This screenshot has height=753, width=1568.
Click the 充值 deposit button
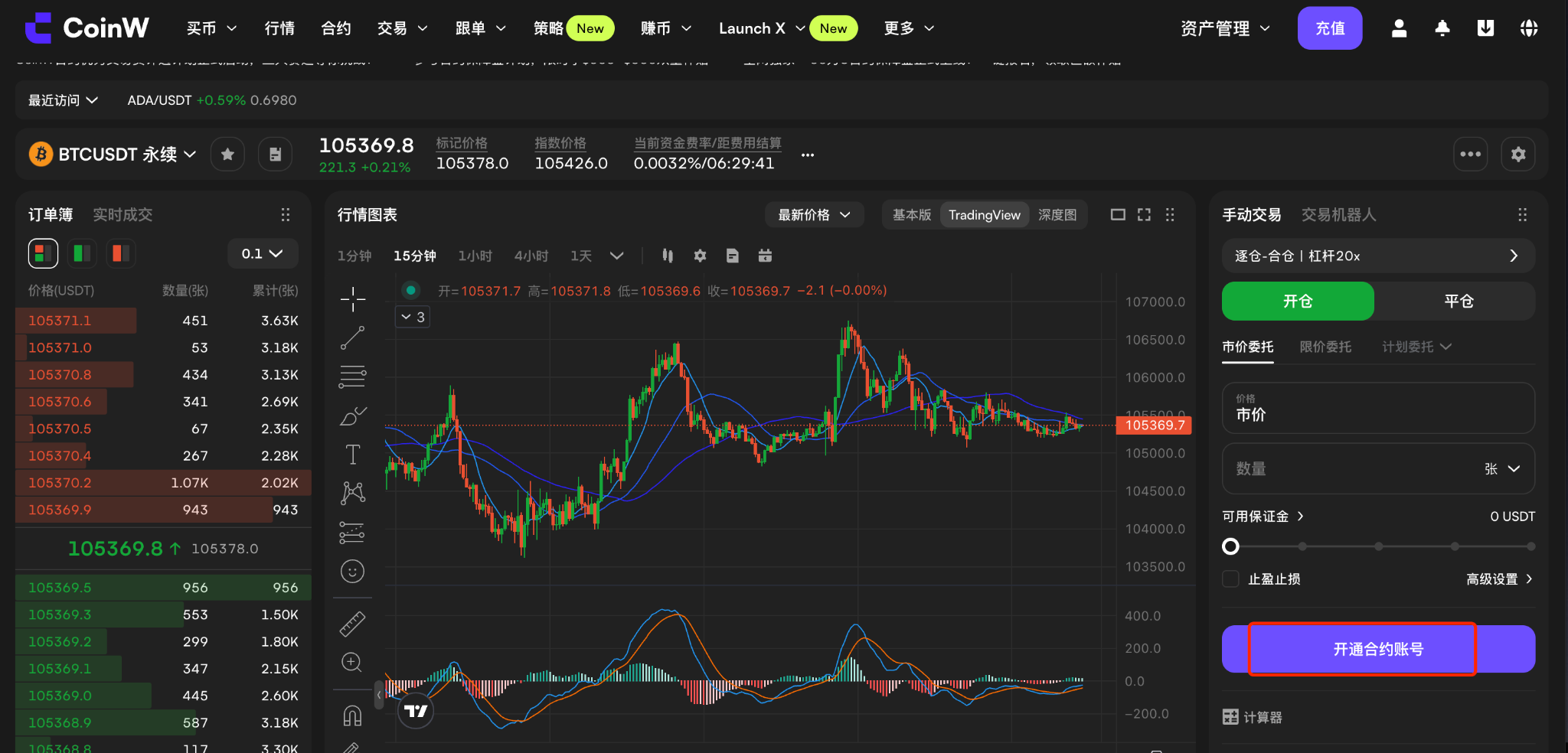[1330, 28]
